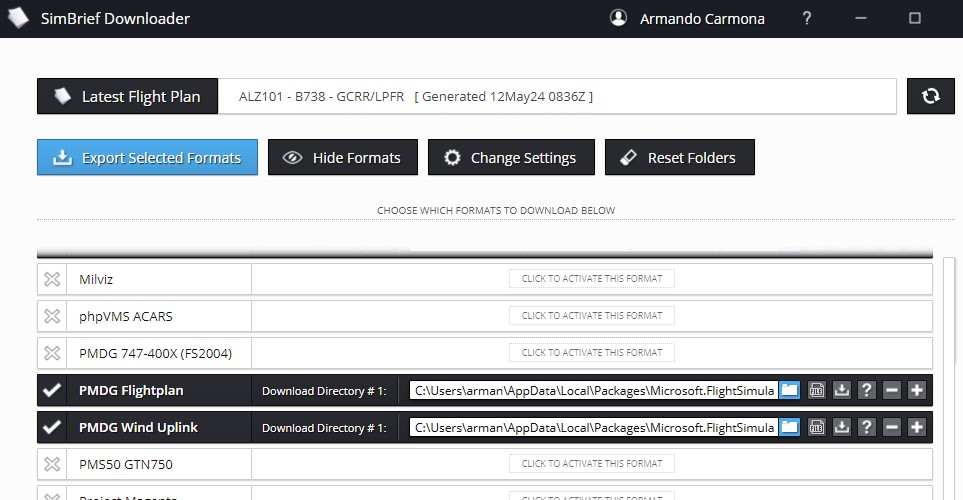Click the SimBrief logo in the title bar

(18, 18)
